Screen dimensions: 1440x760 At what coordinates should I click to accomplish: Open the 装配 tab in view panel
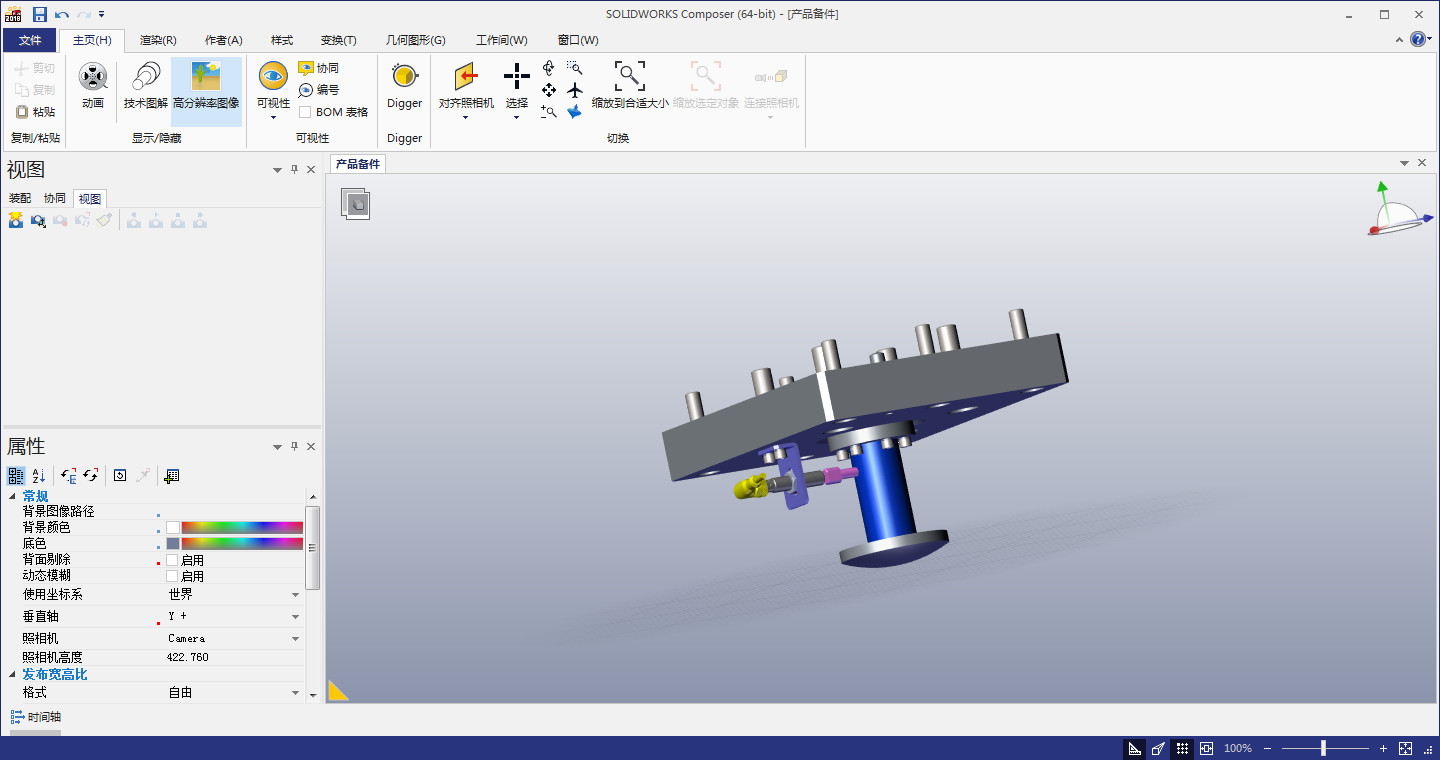20,198
